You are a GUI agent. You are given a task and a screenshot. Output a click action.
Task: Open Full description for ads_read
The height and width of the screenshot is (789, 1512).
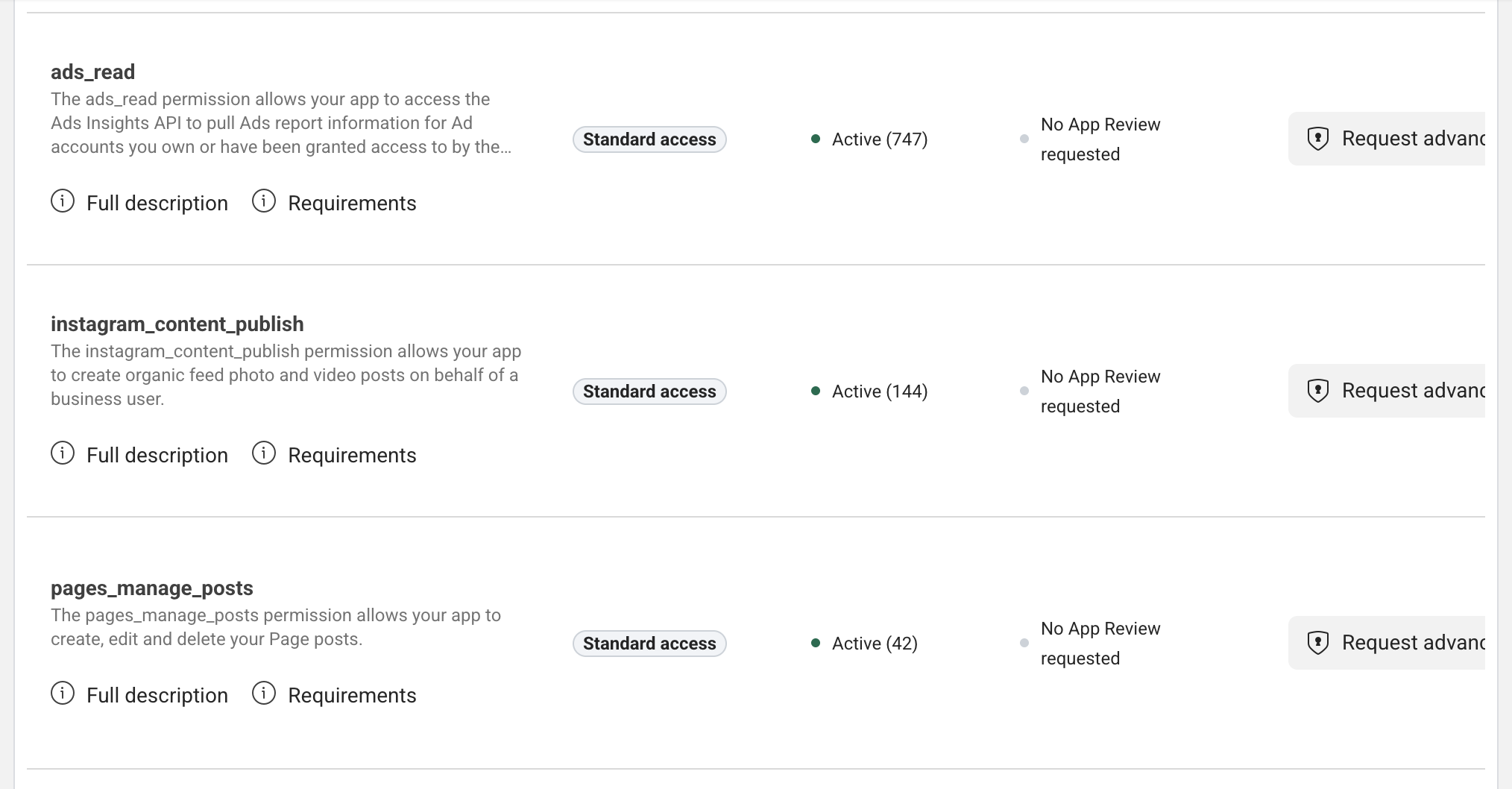(x=157, y=203)
